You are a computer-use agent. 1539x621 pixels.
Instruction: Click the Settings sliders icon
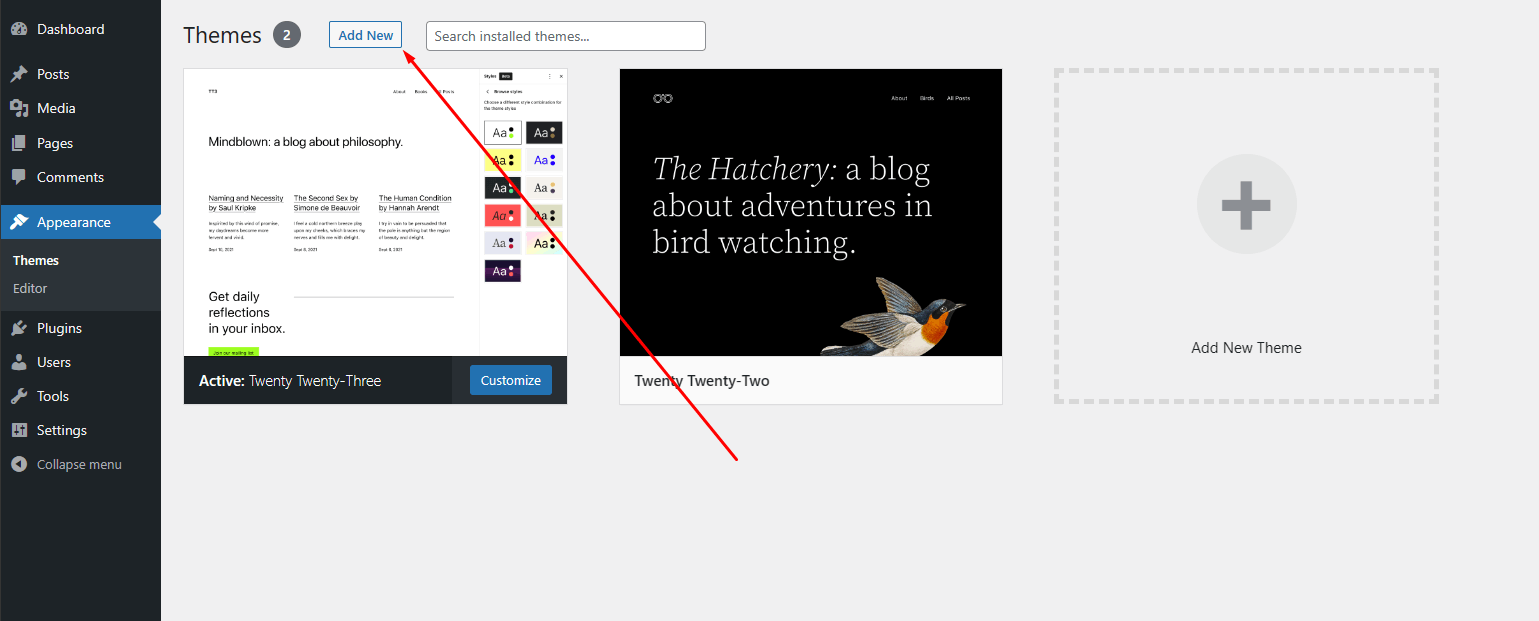point(19,430)
